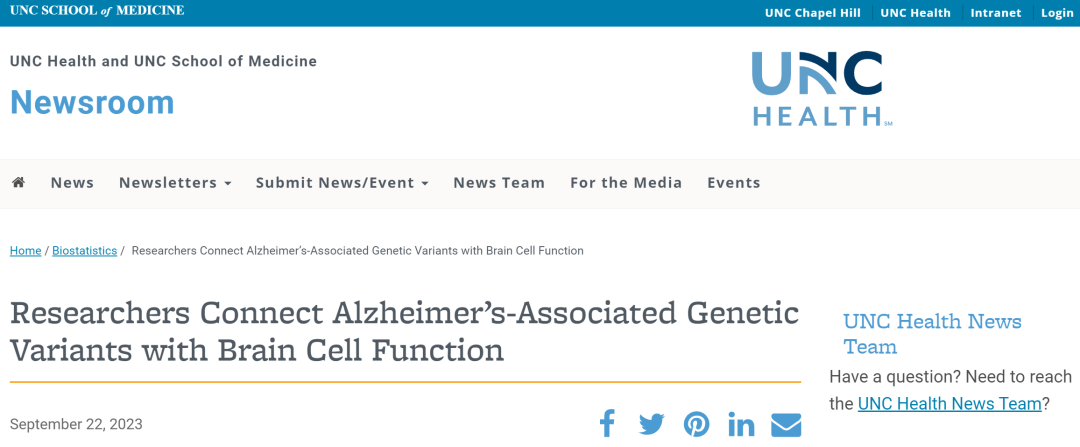Viewport: 1080px width, 447px height.
Task: Open the News menu item
Action: pyautogui.click(x=72, y=183)
